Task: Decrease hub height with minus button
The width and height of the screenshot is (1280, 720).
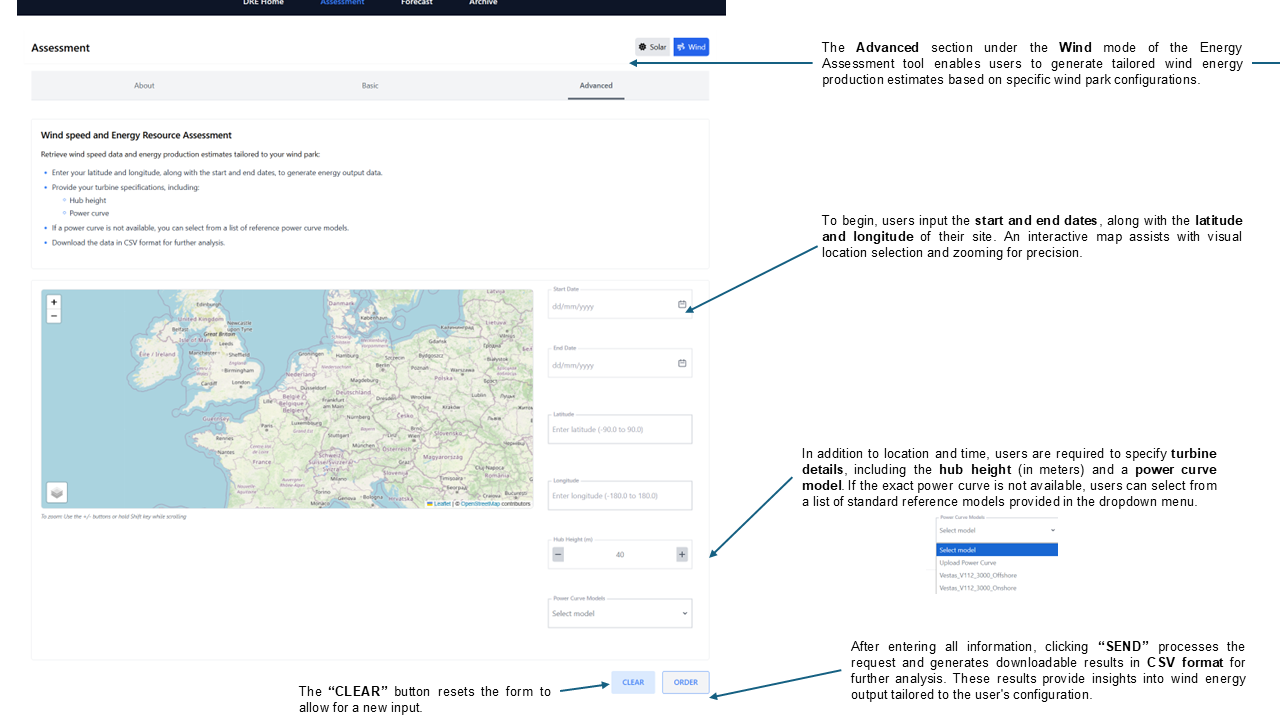Action: (x=558, y=554)
